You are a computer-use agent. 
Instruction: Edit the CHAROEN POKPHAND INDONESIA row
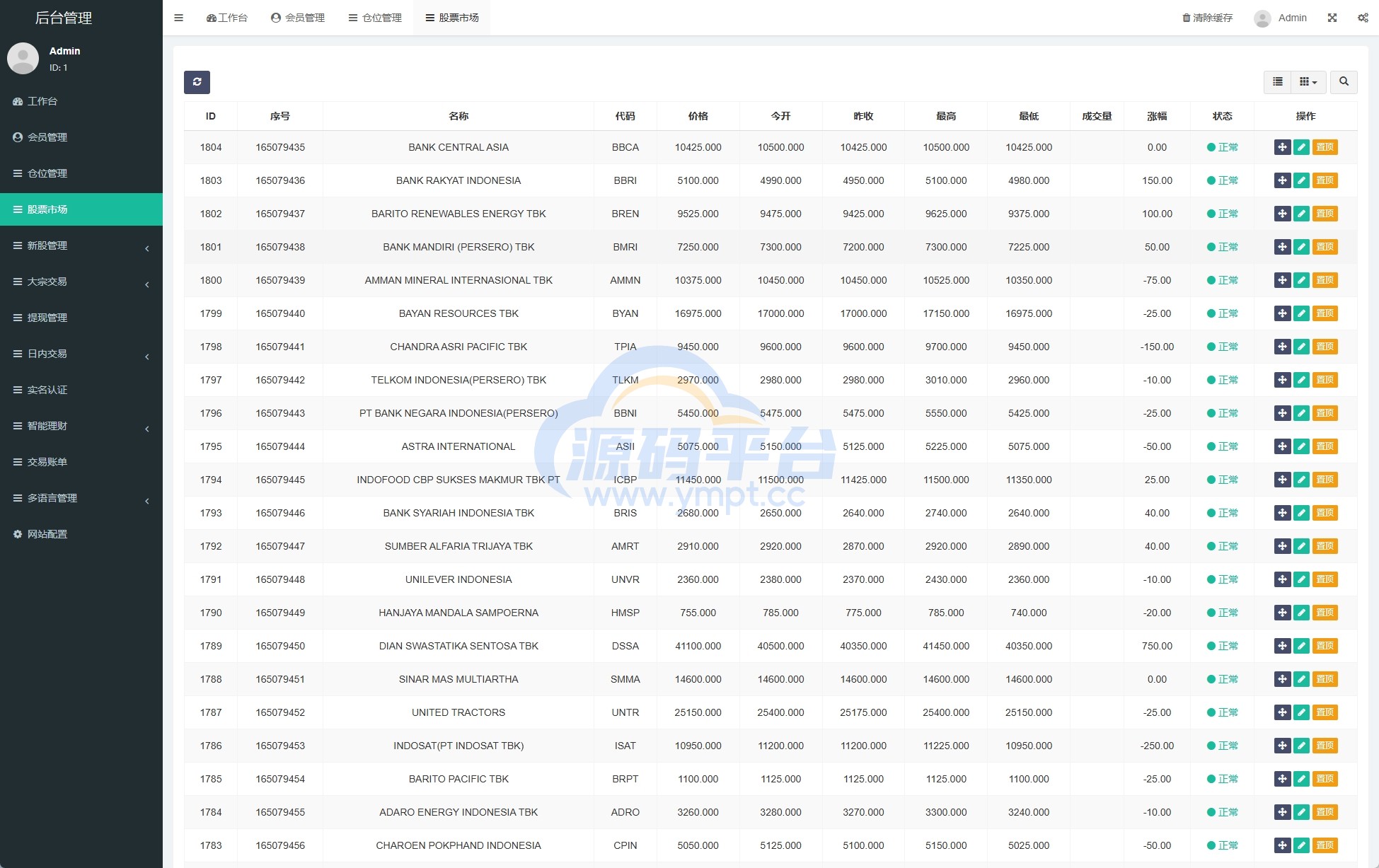pyautogui.click(x=1301, y=845)
